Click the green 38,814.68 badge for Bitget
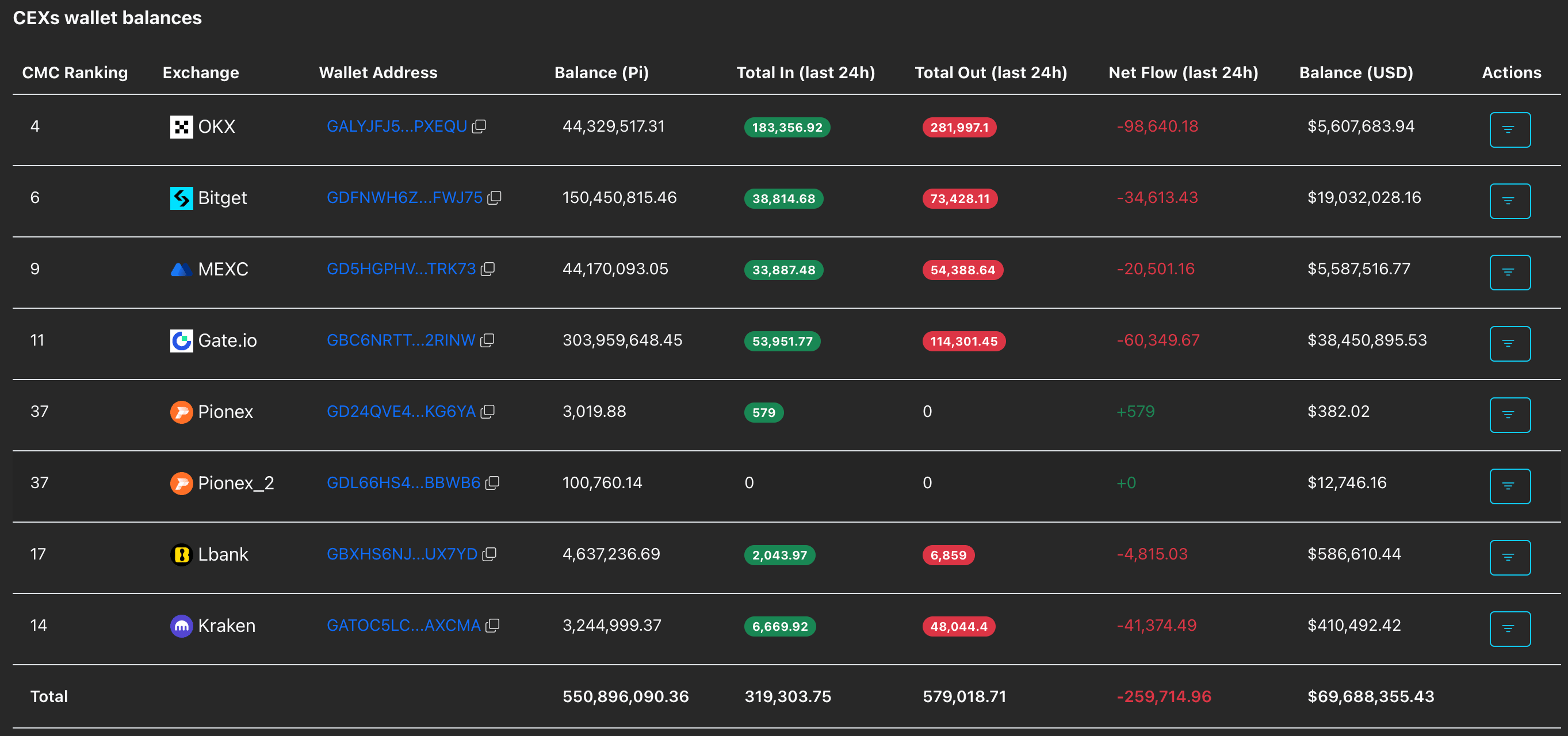 783,198
